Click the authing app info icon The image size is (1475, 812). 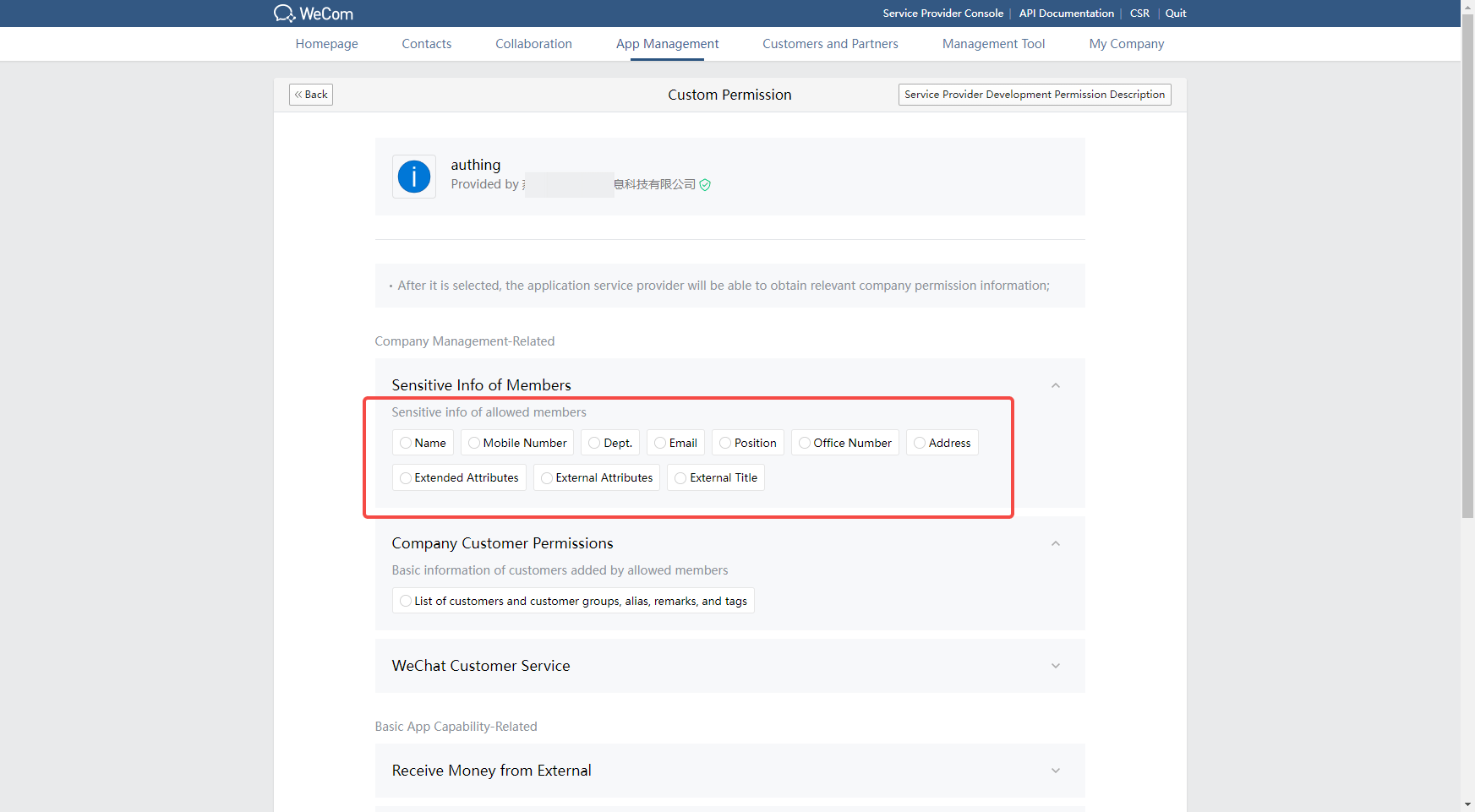pos(414,177)
